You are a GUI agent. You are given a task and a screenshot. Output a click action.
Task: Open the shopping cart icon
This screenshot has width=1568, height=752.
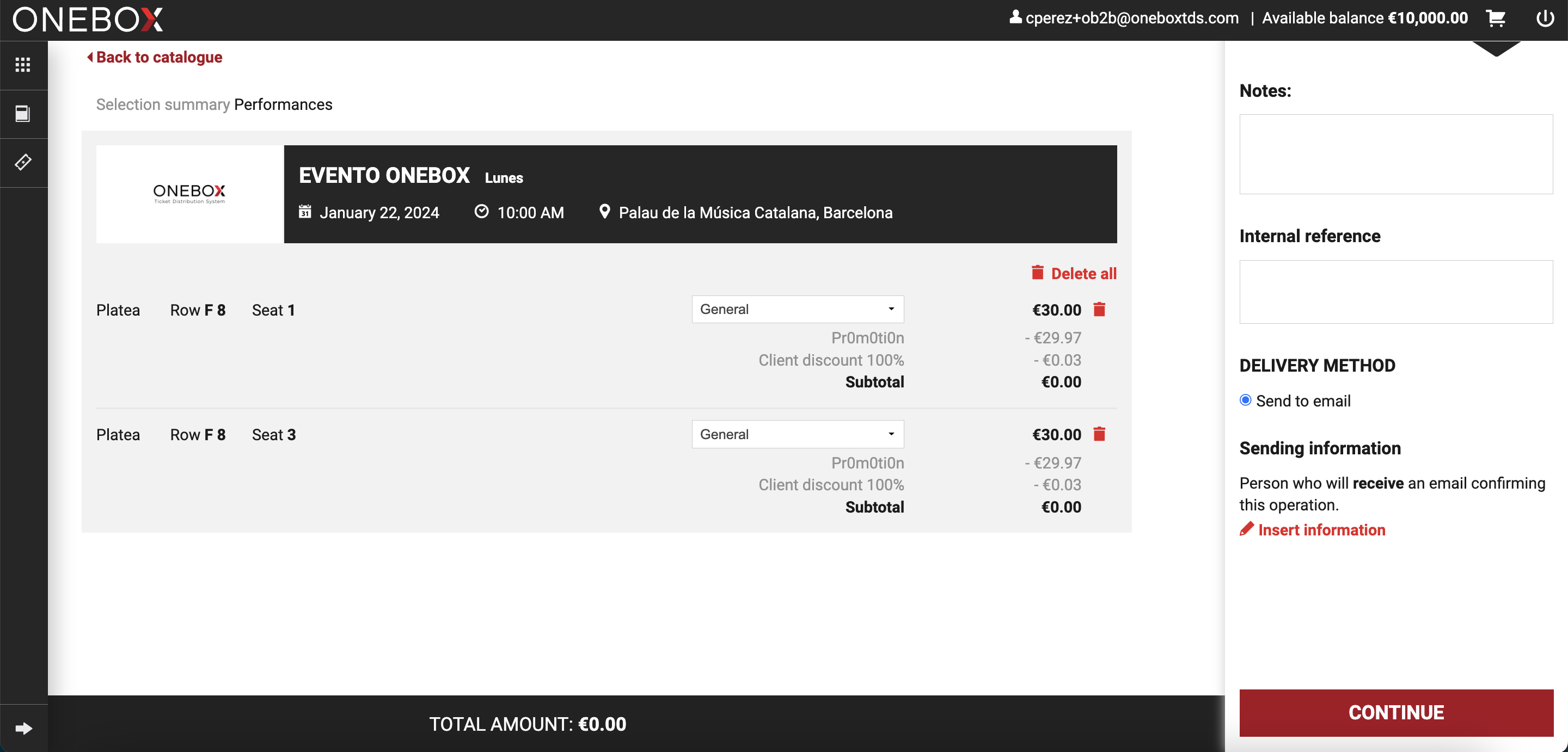pyautogui.click(x=1496, y=19)
